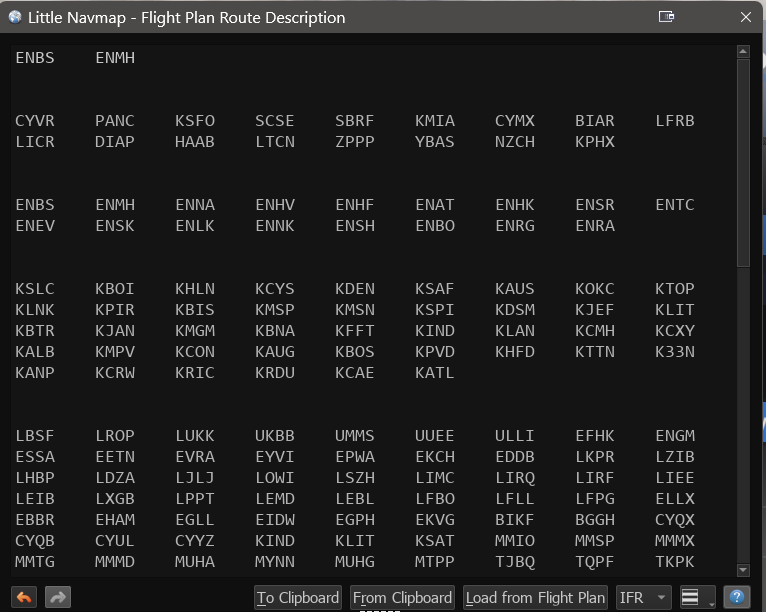Click the KDEN airport code
Viewport: 766px width, 612px height.
(x=355, y=289)
